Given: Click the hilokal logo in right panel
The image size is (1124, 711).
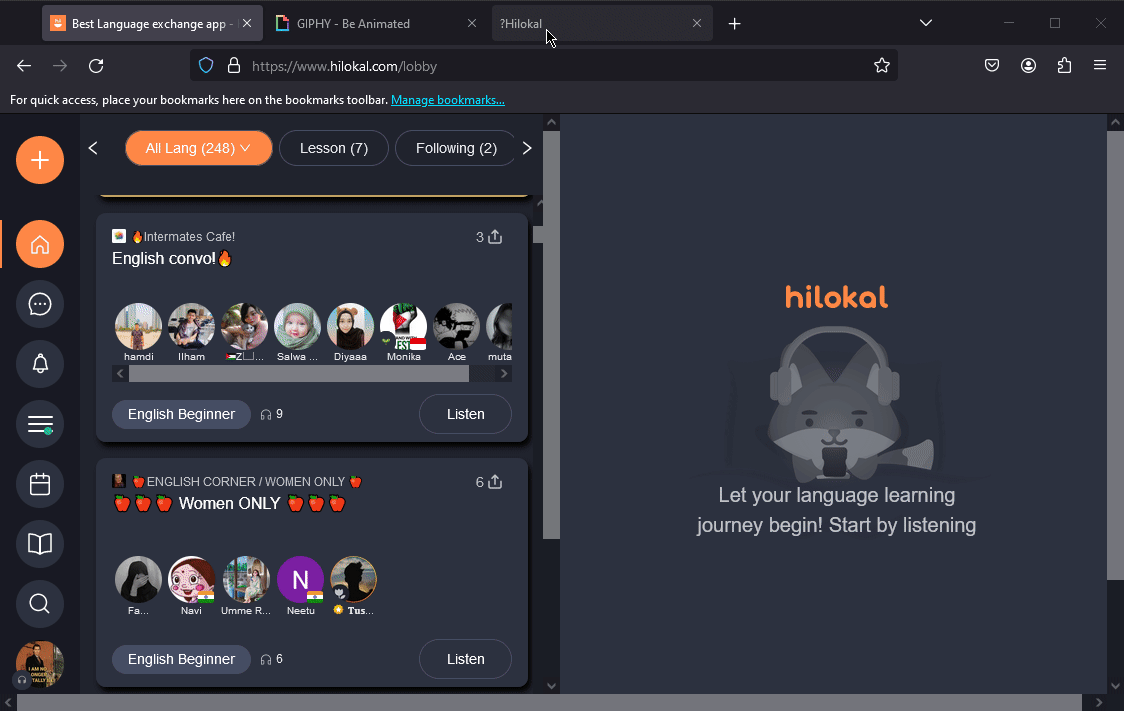Looking at the screenshot, I should [x=837, y=297].
